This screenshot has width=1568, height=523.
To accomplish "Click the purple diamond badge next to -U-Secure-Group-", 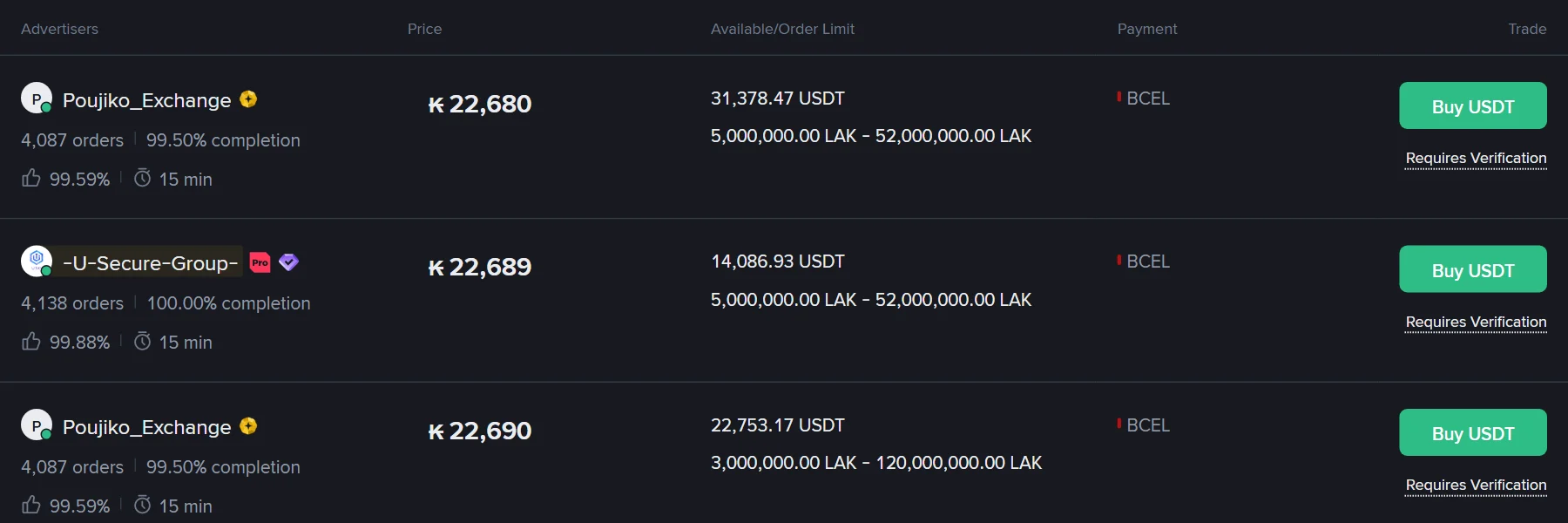I will point(289,262).
